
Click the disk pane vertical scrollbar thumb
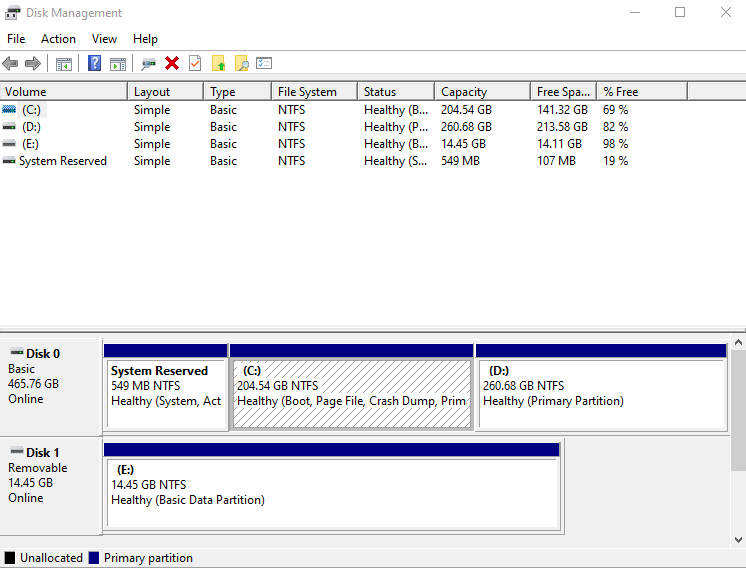click(738, 410)
